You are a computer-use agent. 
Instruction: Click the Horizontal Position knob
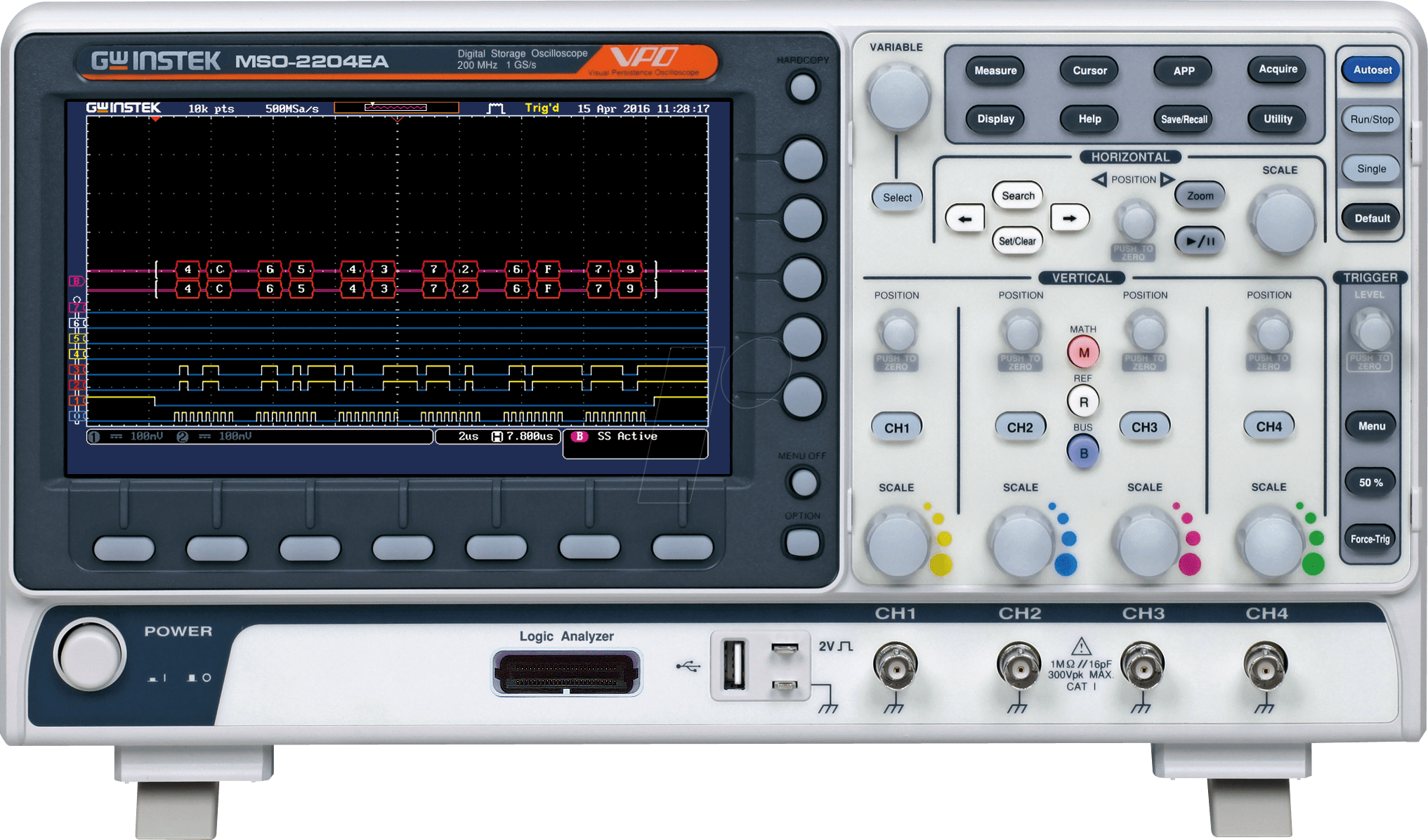(1135, 222)
